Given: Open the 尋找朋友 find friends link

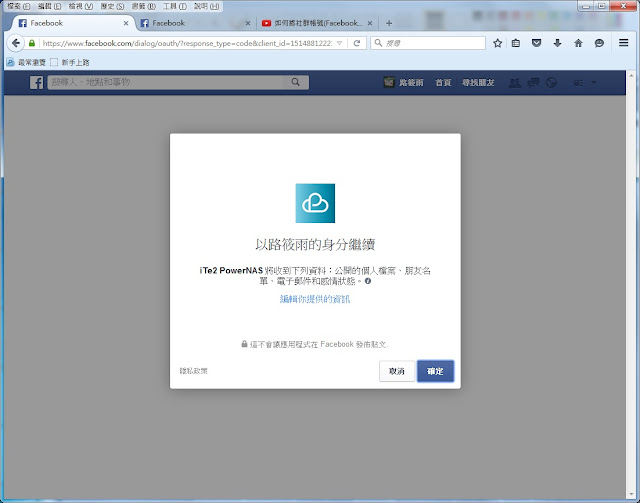Looking at the screenshot, I should pos(478,82).
